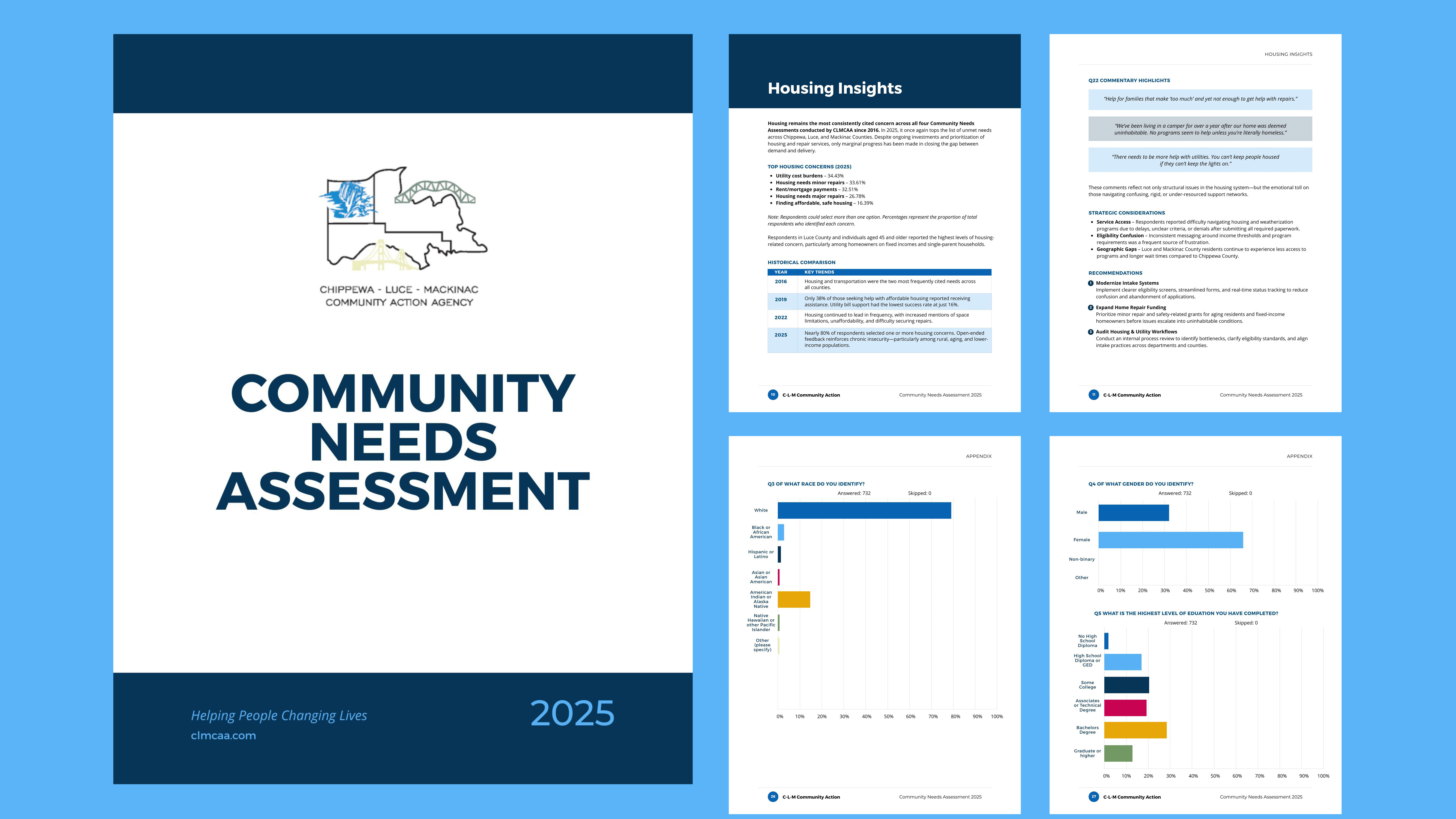Click the Helping People Changing Lives tagline
This screenshot has height=819, width=1456.
(x=279, y=715)
